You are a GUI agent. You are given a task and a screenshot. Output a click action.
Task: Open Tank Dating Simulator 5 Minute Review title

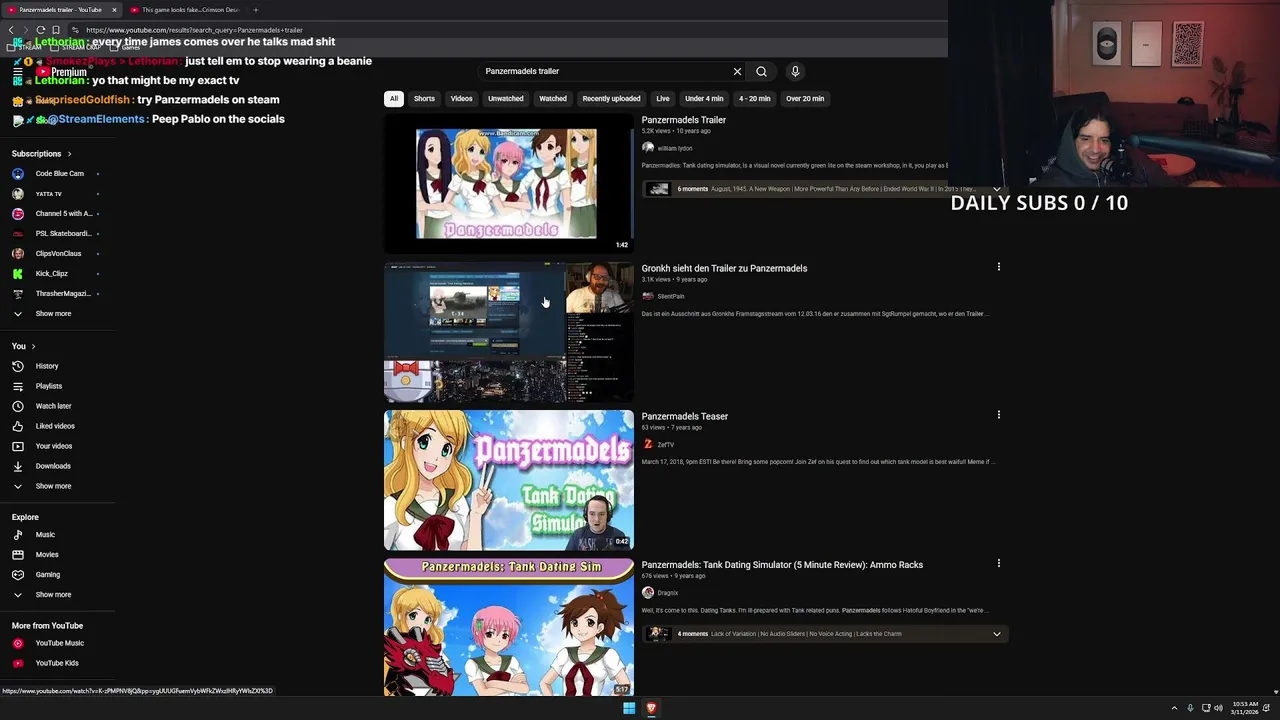(782, 565)
